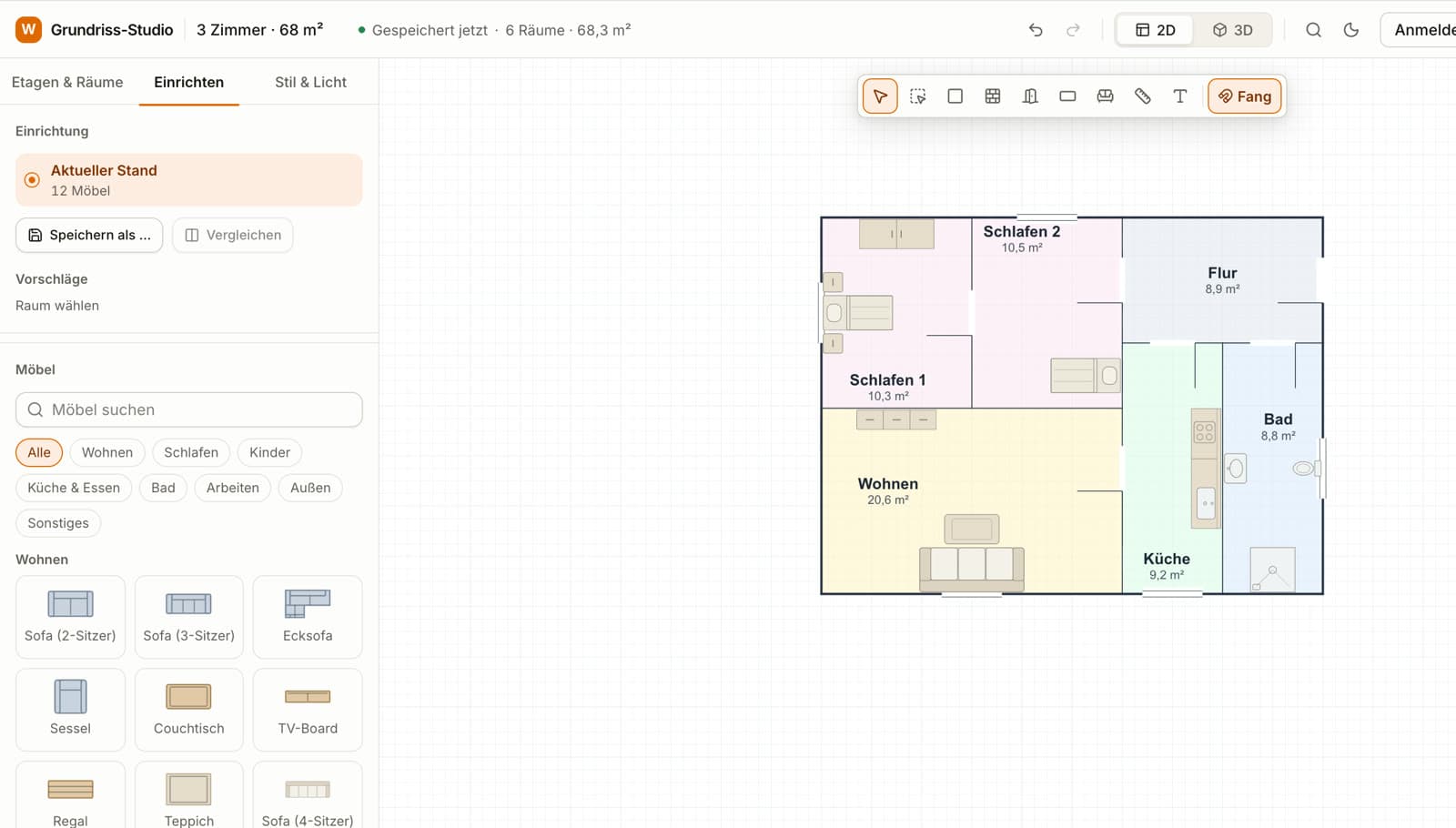Click the Bad room label
Viewport: 1456px width, 828px height.
point(1278,419)
